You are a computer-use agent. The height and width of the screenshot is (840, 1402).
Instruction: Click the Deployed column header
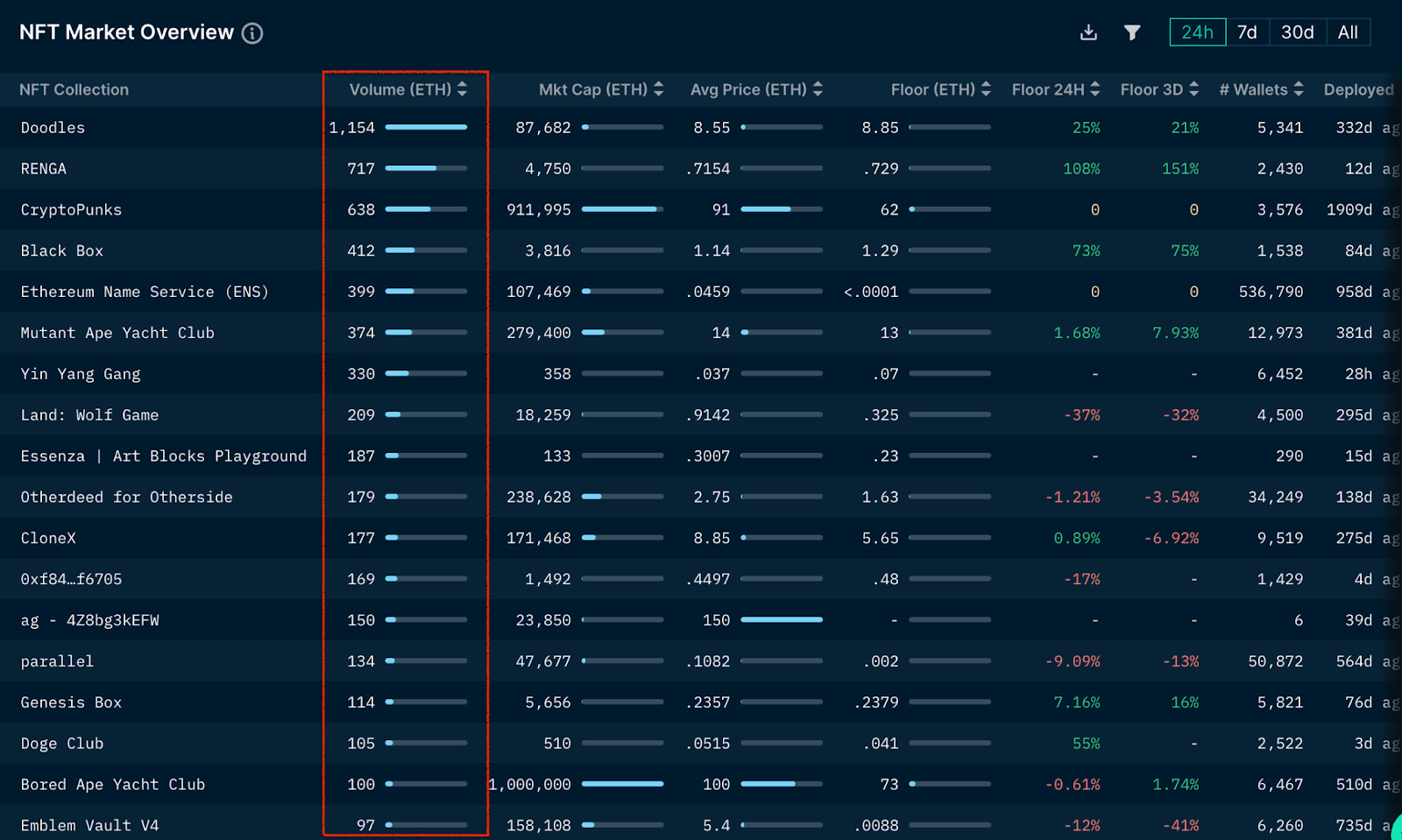pyautogui.click(x=1359, y=89)
